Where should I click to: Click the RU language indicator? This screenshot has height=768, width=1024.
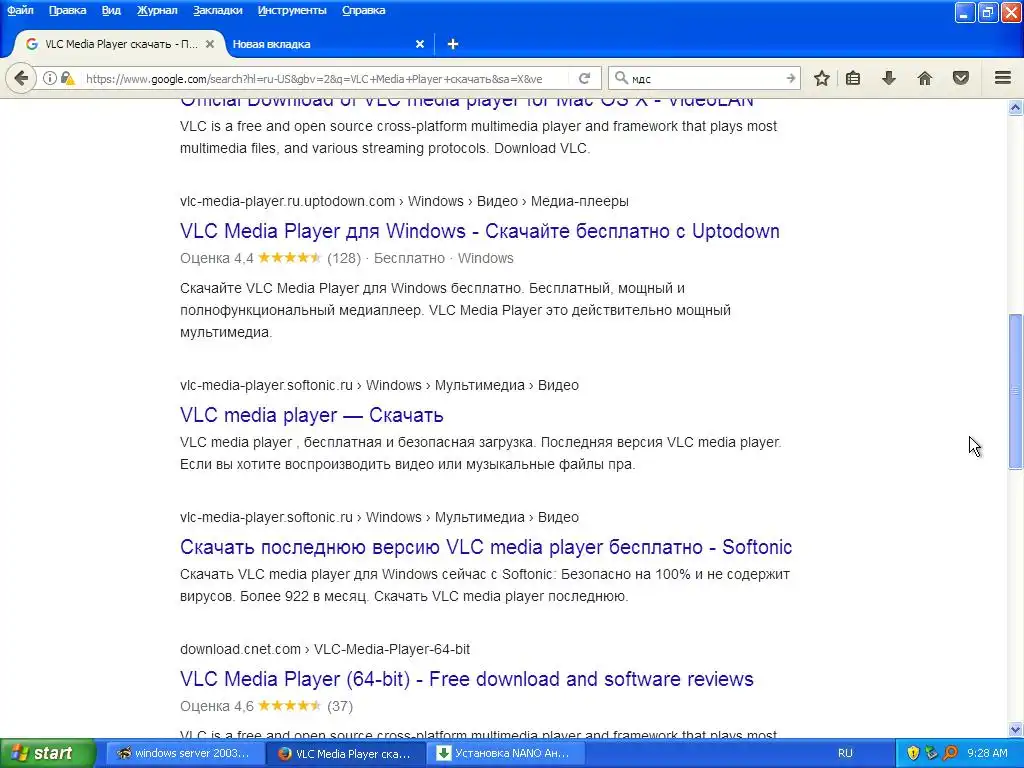(845, 754)
